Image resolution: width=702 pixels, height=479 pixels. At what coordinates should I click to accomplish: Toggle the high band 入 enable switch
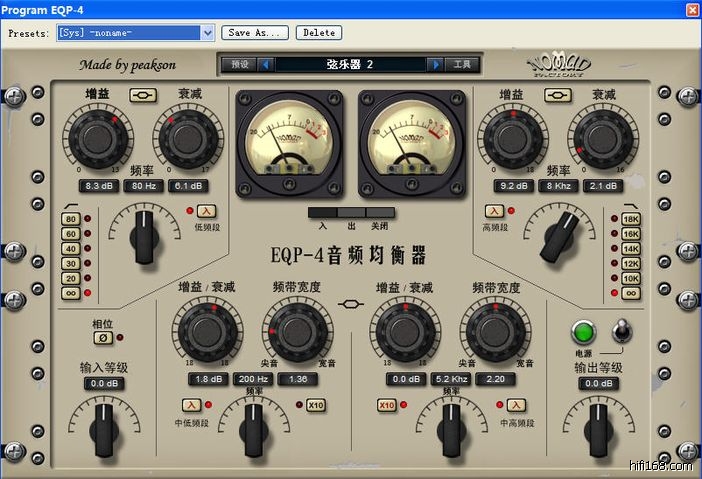click(494, 211)
